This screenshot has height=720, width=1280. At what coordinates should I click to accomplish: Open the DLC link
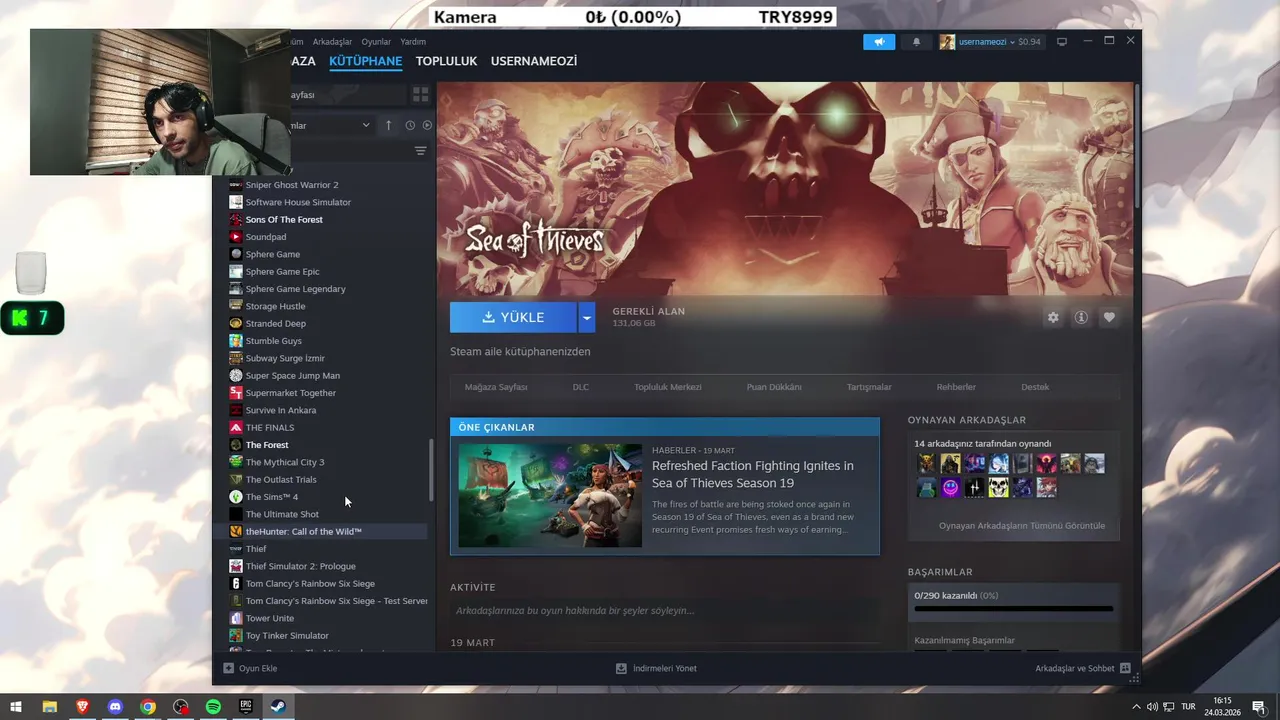(x=581, y=387)
